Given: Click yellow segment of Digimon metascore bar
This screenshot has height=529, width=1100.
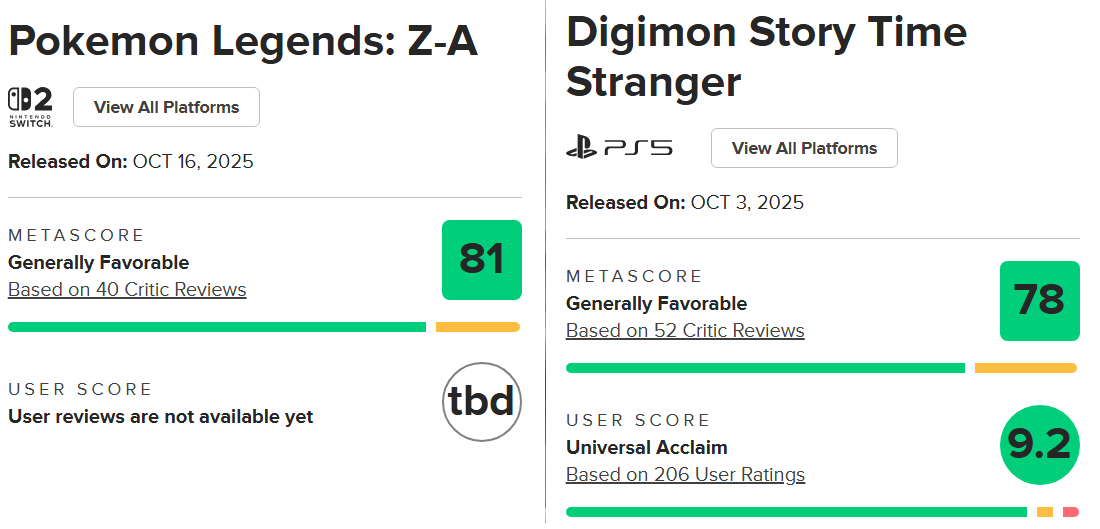Looking at the screenshot, I should tap(1026, 368).
